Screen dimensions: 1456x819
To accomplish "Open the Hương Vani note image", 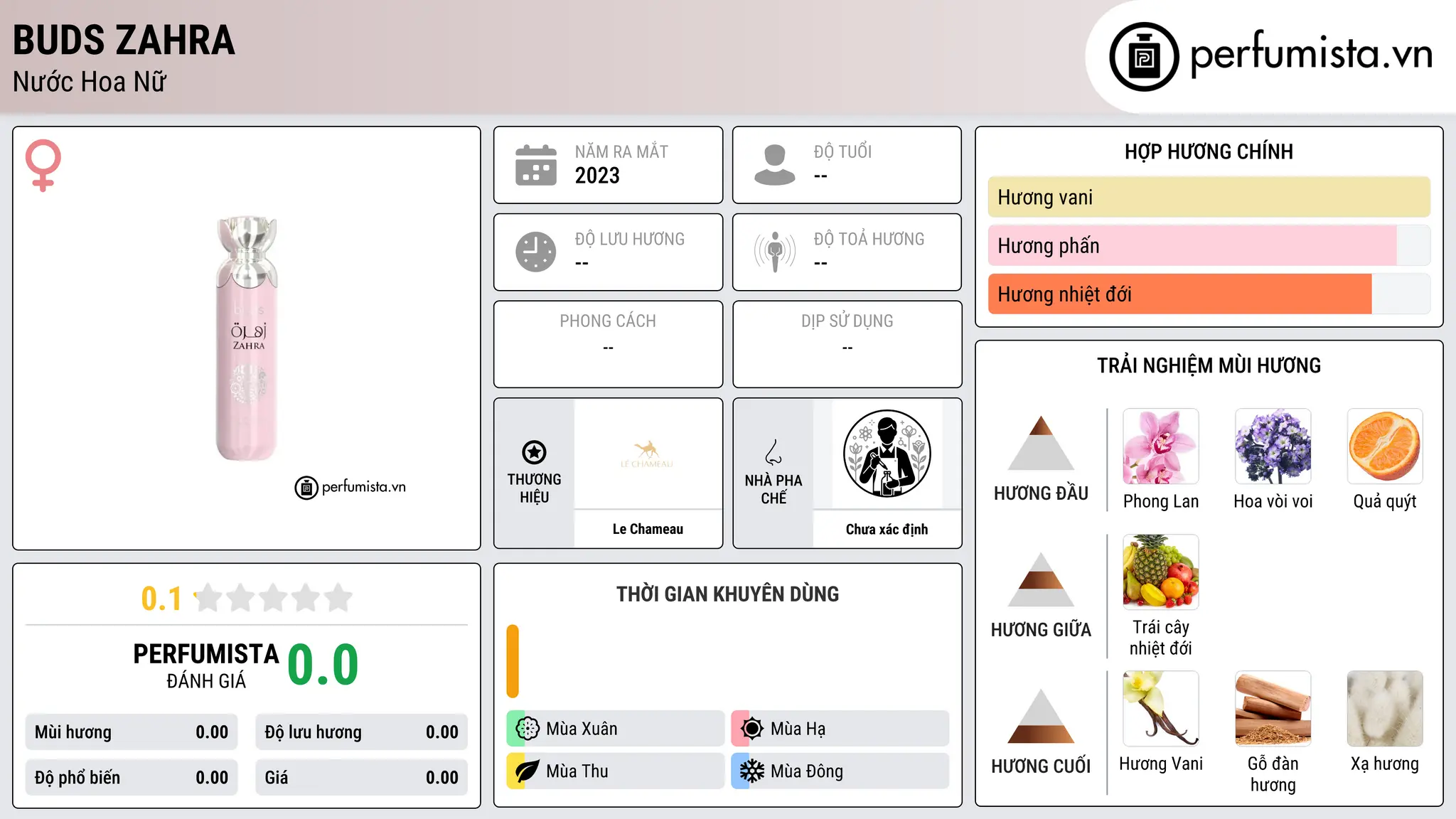I will coord(1161,709).
